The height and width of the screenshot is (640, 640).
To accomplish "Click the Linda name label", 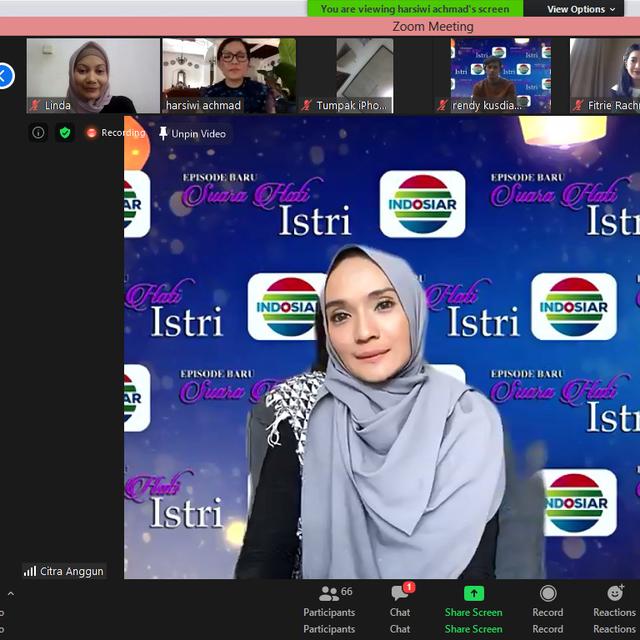I will click(x=58, y=106).
